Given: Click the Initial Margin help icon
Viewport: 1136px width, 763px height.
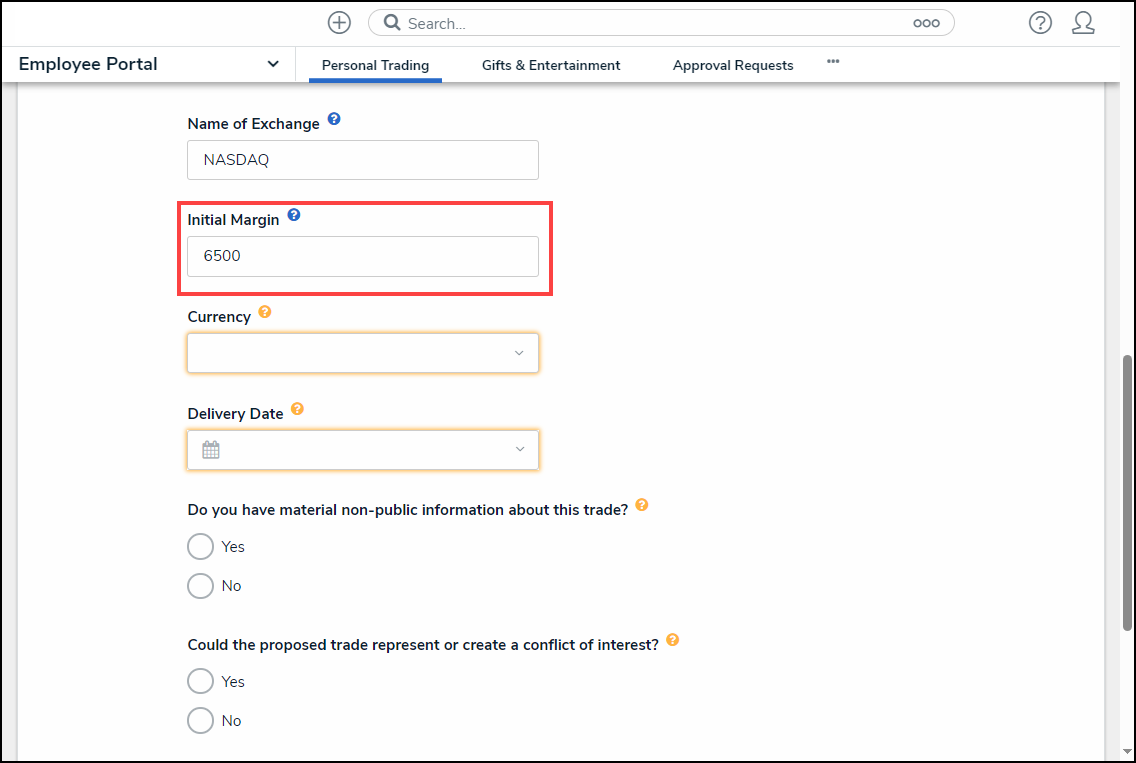Looking at the screenshot, I should coord(294,215).
